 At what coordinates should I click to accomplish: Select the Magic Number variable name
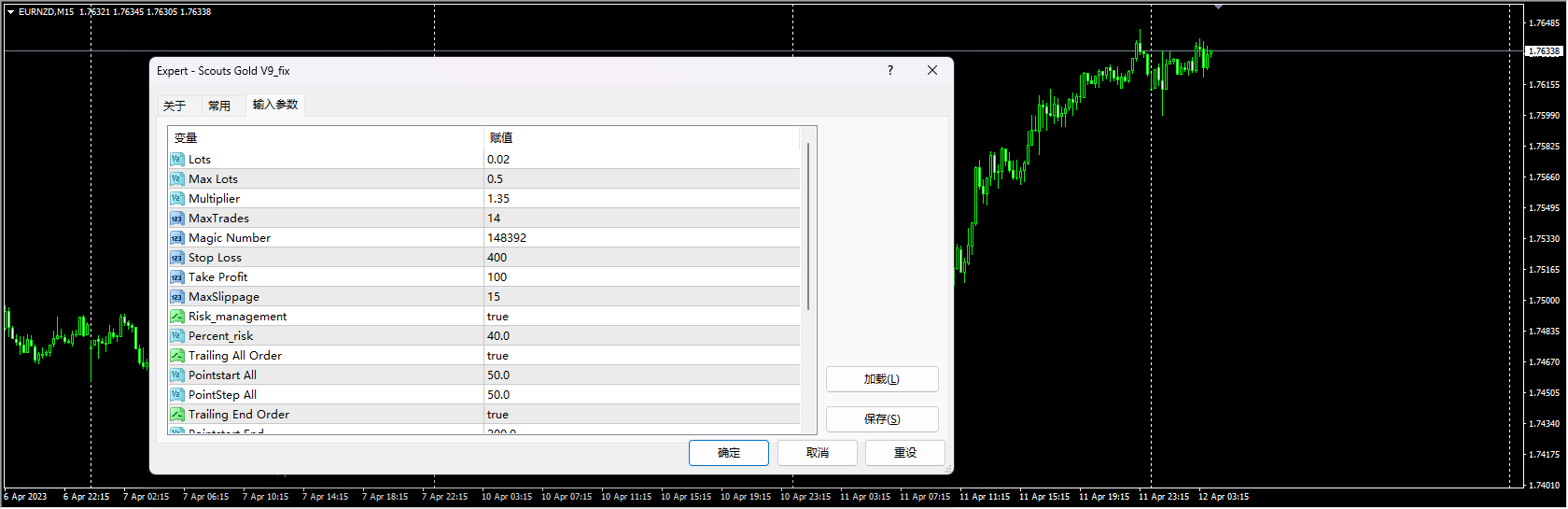click(x=230, y=238)
